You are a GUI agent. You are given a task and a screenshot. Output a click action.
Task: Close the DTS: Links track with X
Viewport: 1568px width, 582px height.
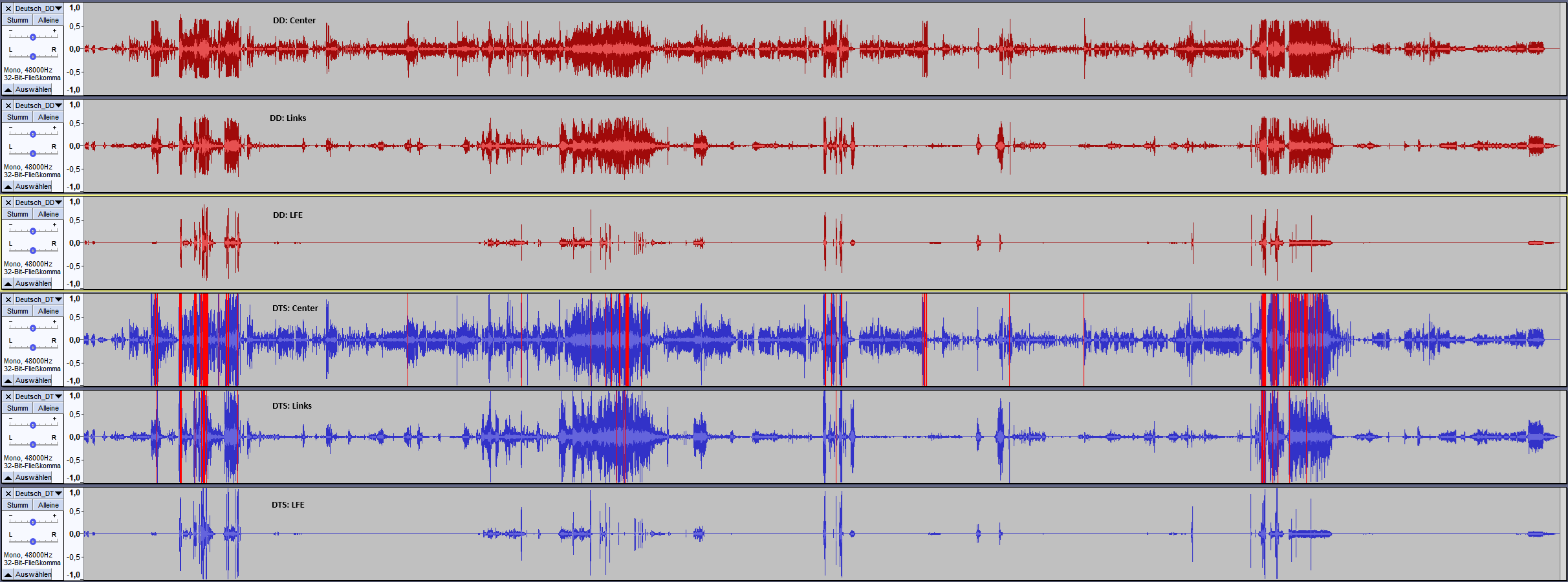(8, 397)
